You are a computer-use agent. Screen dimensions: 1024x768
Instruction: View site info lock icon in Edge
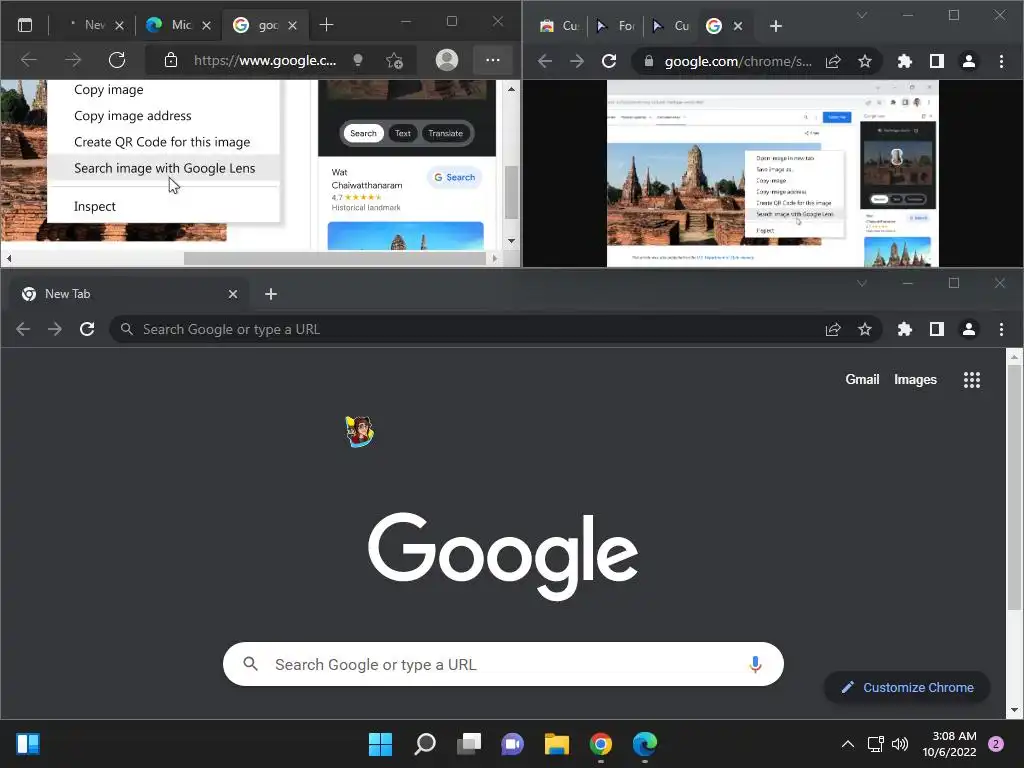(x=170, y=60)
